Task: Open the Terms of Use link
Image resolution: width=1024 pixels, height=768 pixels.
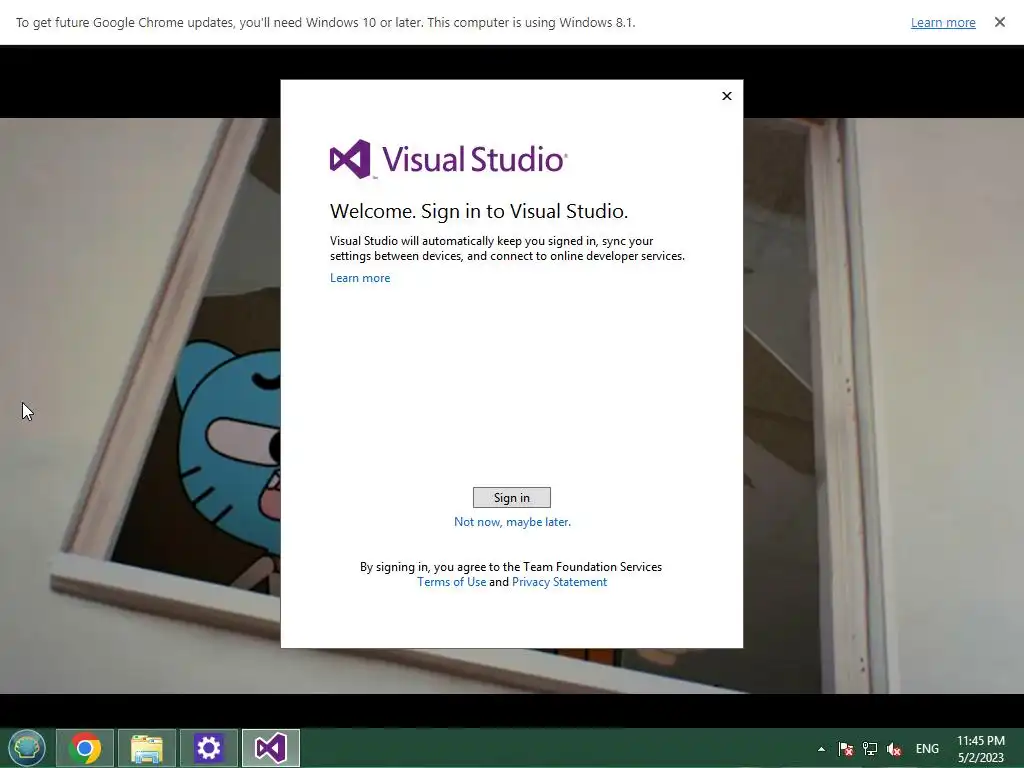Action: pos(451,582)
